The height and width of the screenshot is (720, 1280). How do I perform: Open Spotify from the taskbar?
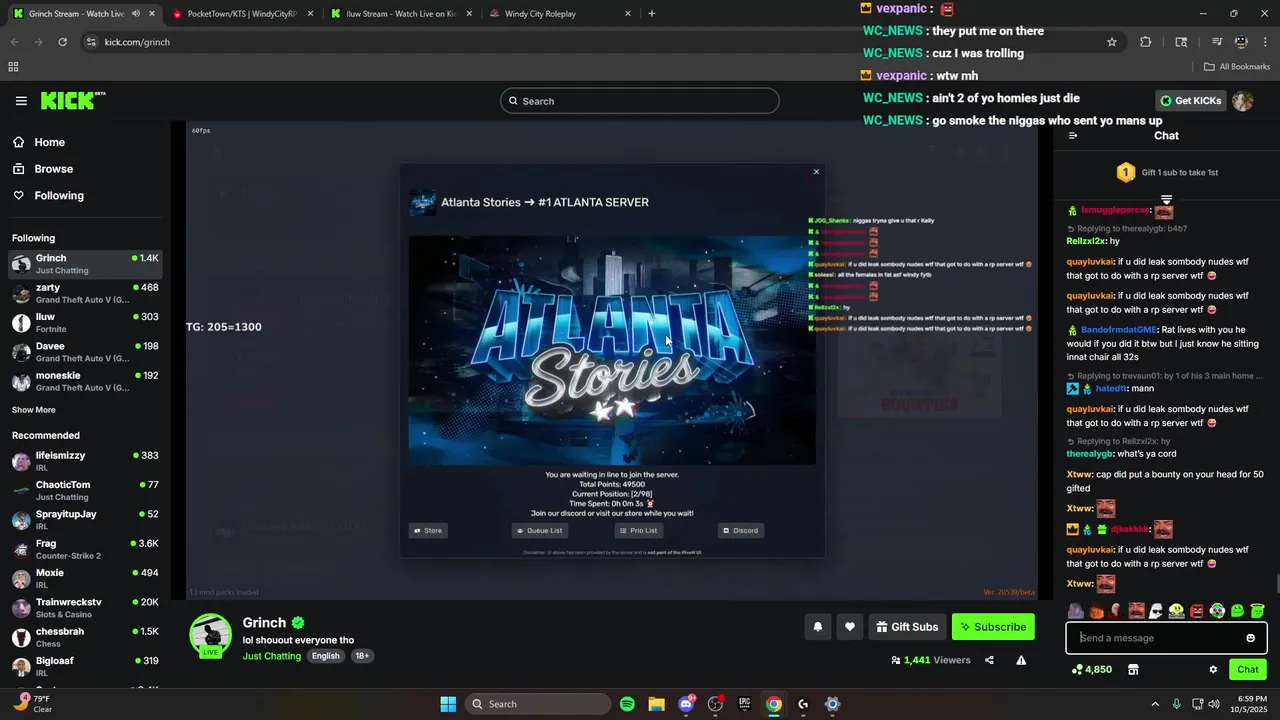[627, 704]
